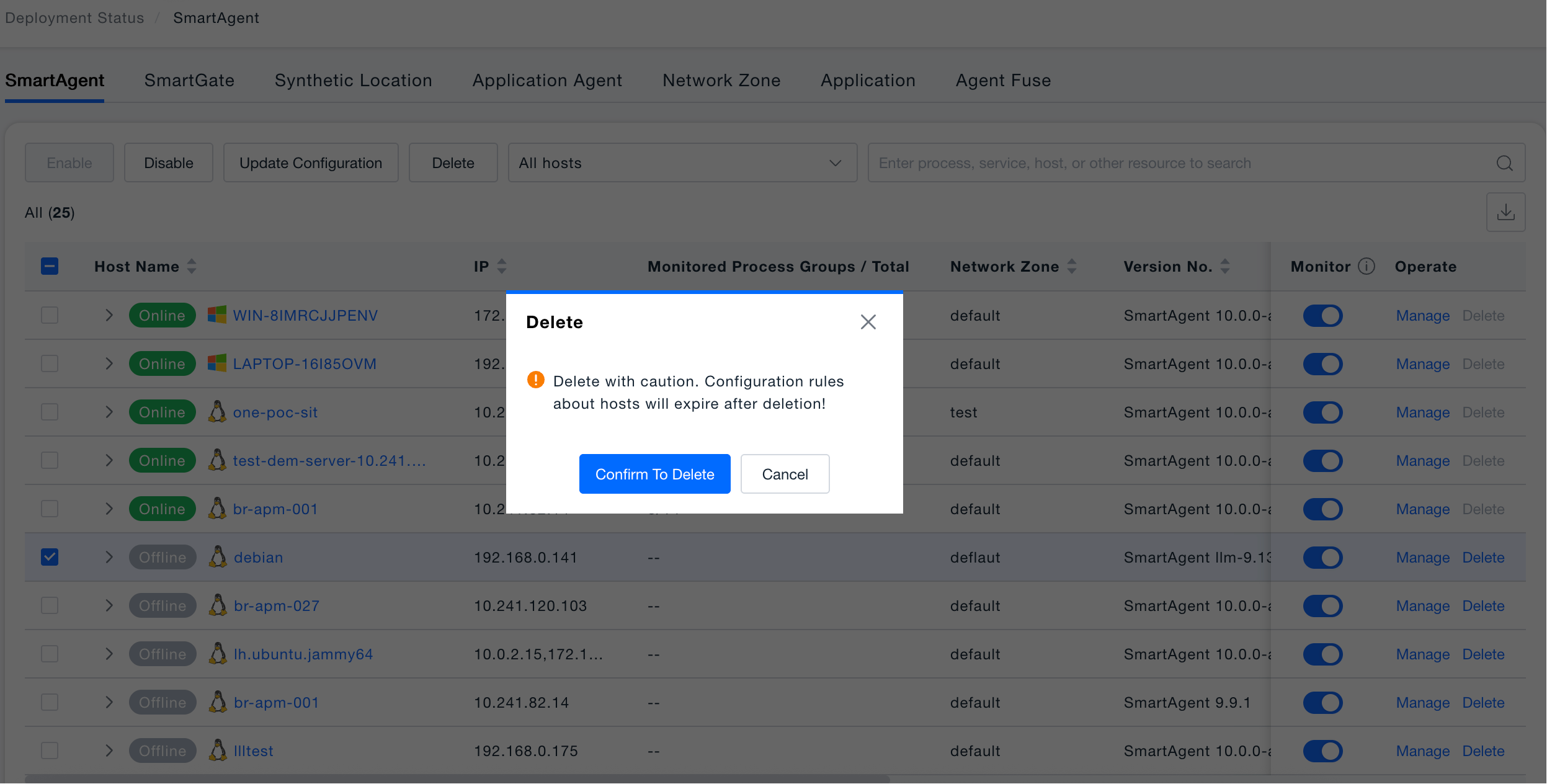Click Update Configuration button

[311, 163]
